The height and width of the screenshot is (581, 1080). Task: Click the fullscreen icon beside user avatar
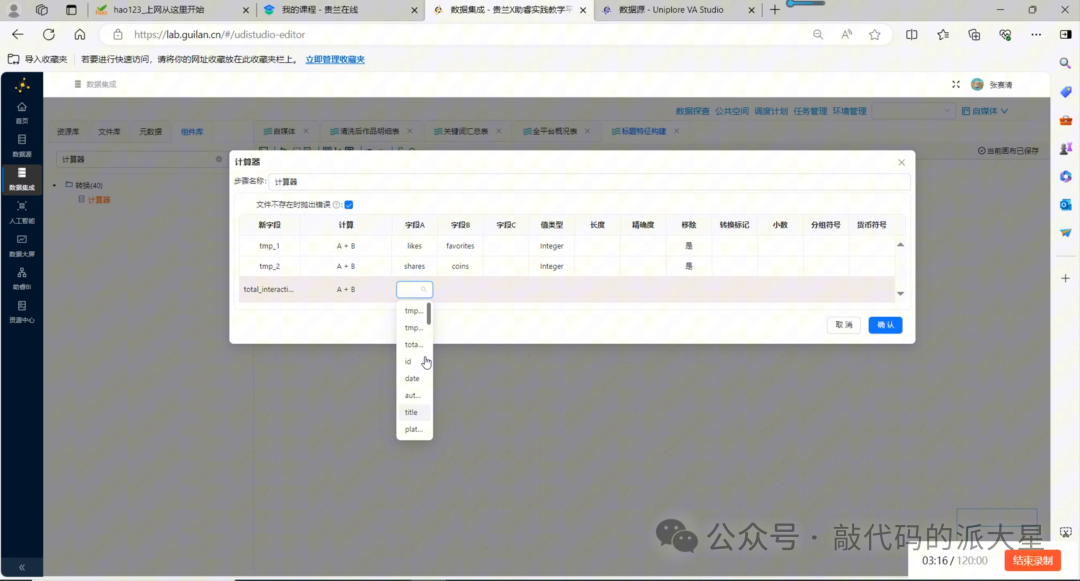tap(956, 84)
